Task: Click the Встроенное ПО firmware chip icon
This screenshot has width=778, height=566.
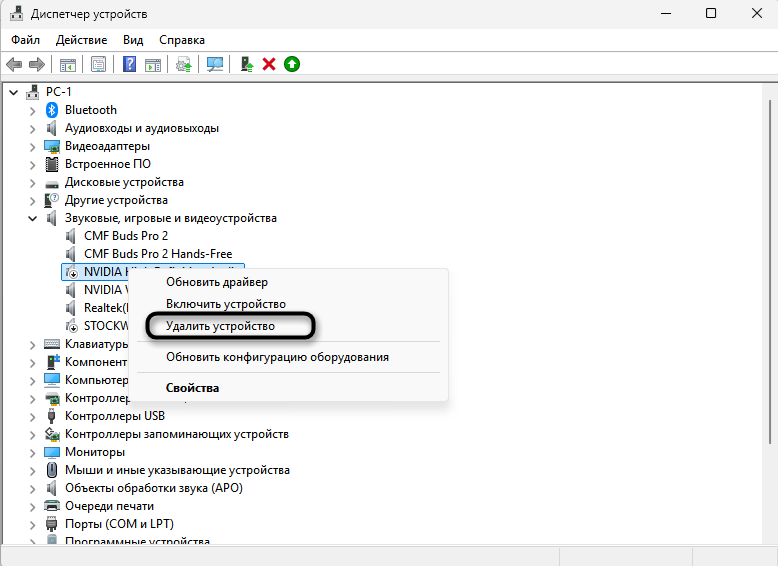Action: [52, 164]
